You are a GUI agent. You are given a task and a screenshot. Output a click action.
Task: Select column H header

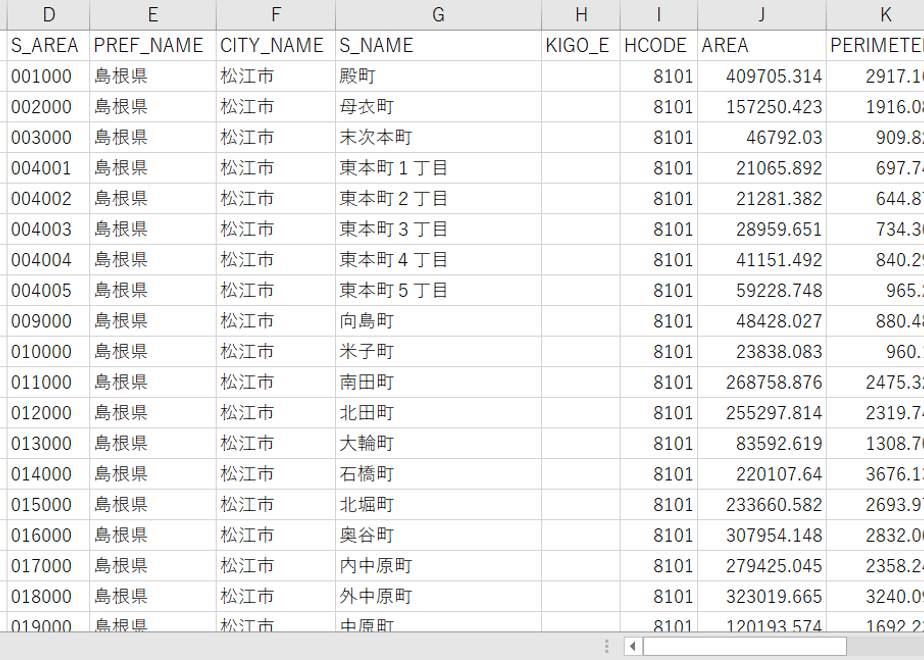point(581,15)
